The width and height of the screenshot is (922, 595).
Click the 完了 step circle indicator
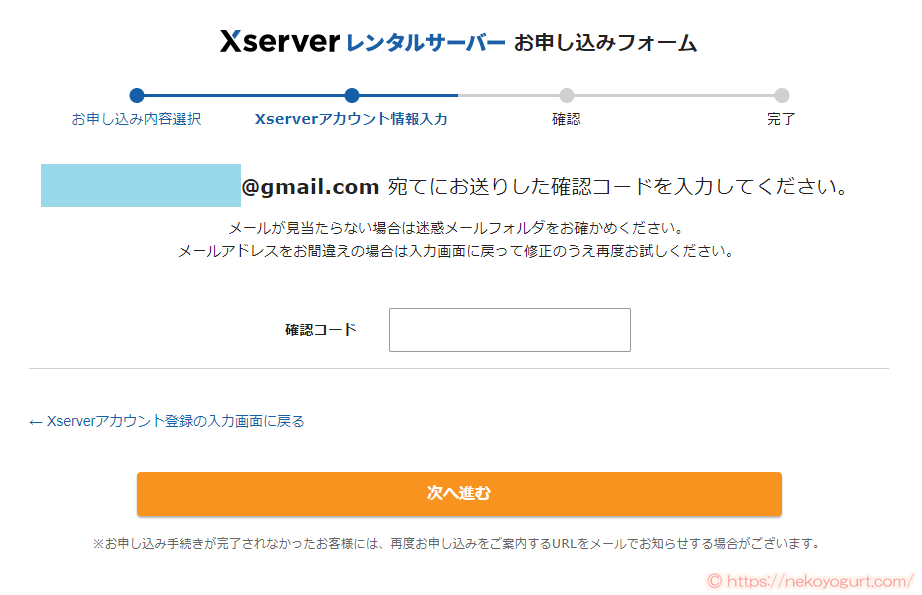point(782,96)
